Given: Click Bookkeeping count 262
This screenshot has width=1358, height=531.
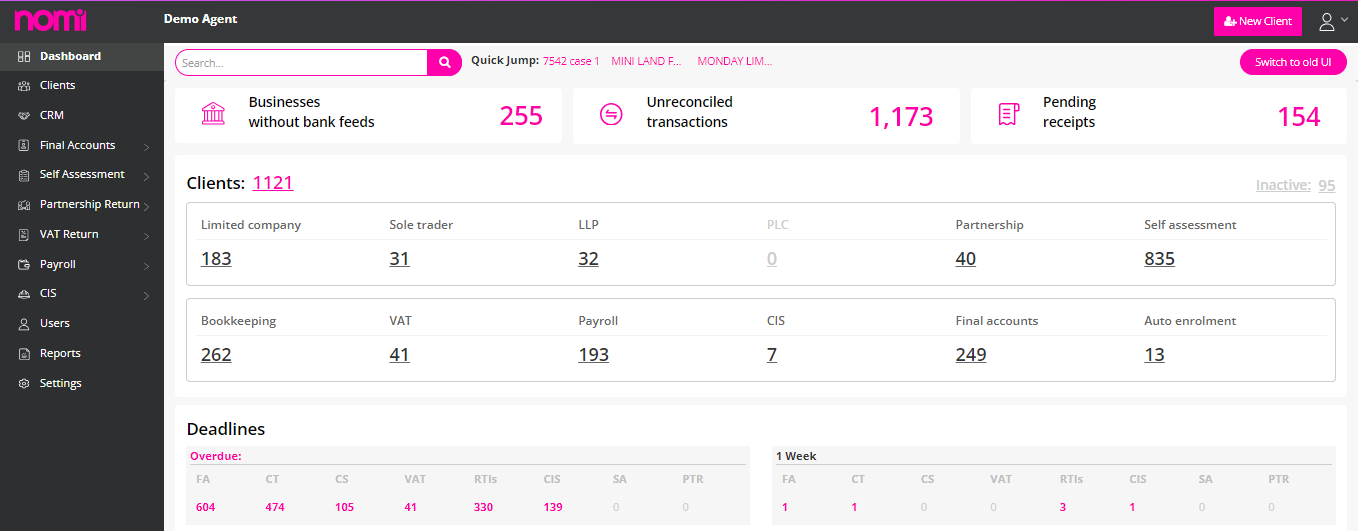Looking at the screenshot, I should pyautogui.click(x=216, y=355).
